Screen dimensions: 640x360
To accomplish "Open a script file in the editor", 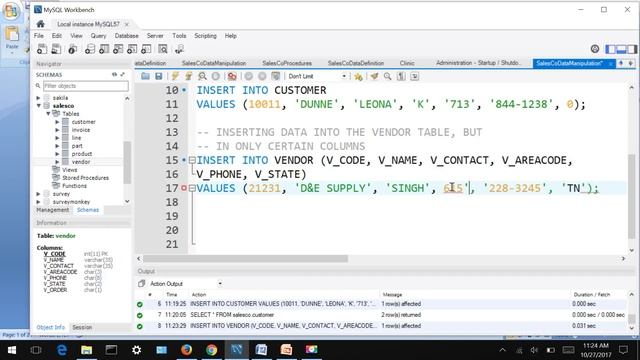I will coord(145,76).
